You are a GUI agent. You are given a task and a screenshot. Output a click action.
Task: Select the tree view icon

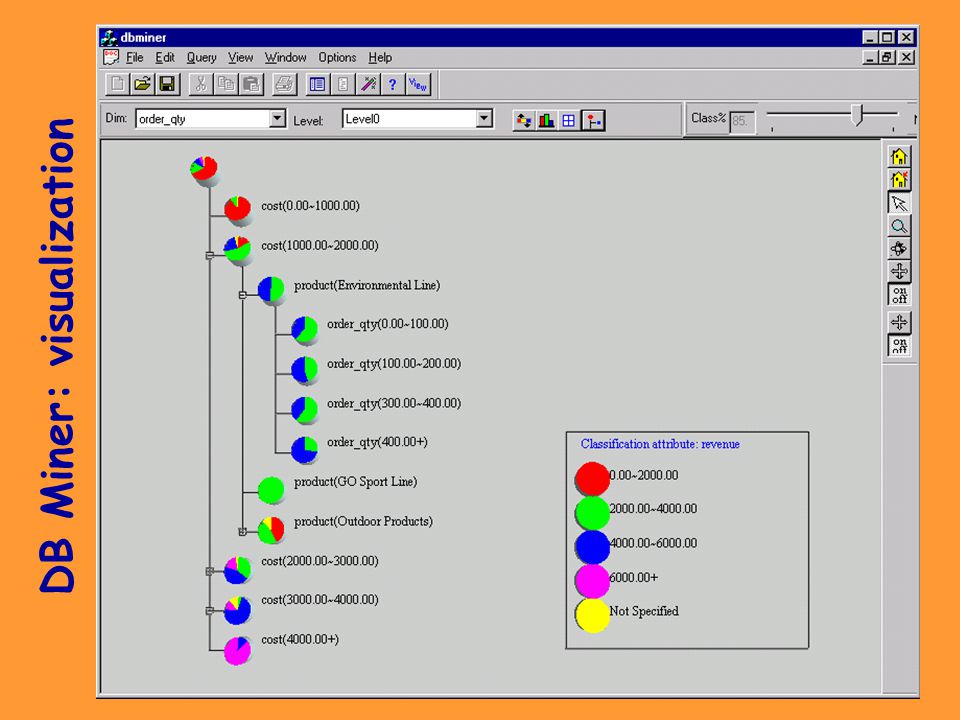[x=593, y=121]
